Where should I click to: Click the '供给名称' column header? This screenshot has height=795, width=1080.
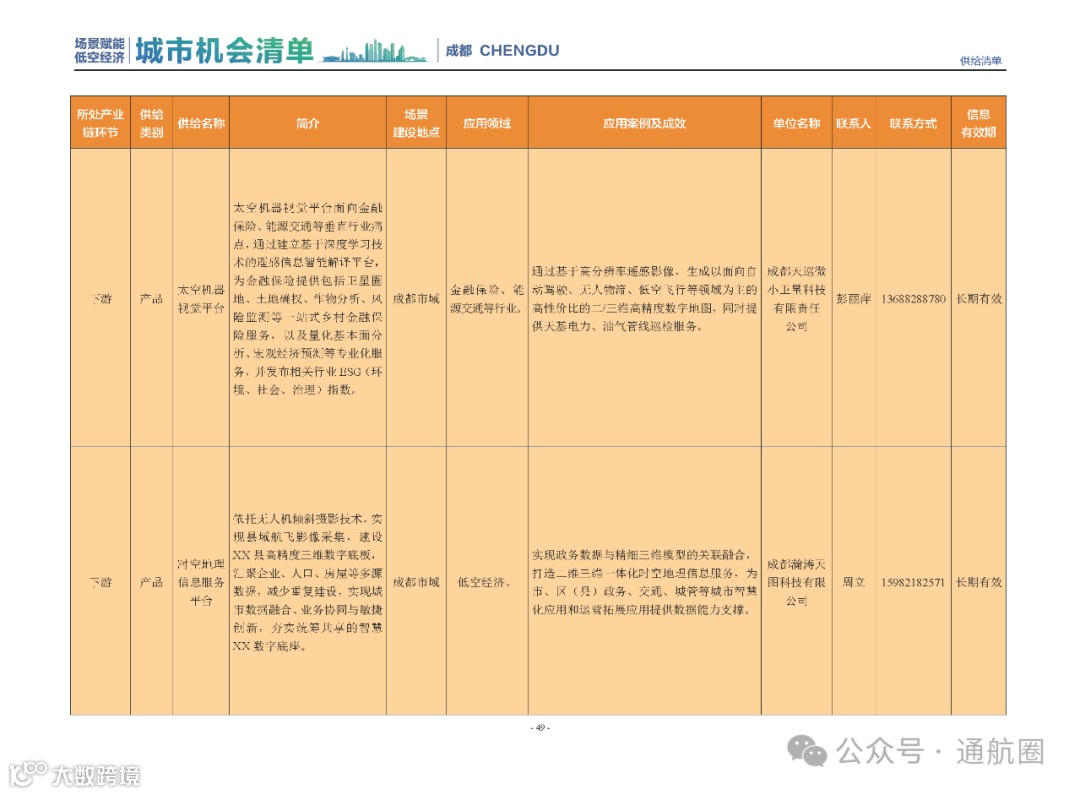201,123
